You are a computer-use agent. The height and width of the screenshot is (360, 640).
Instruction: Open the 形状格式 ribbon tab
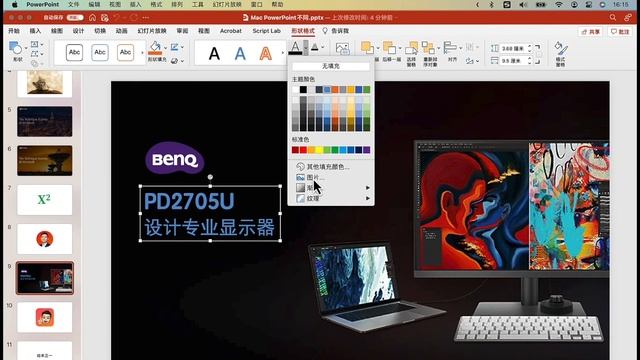tap(303, 31)
